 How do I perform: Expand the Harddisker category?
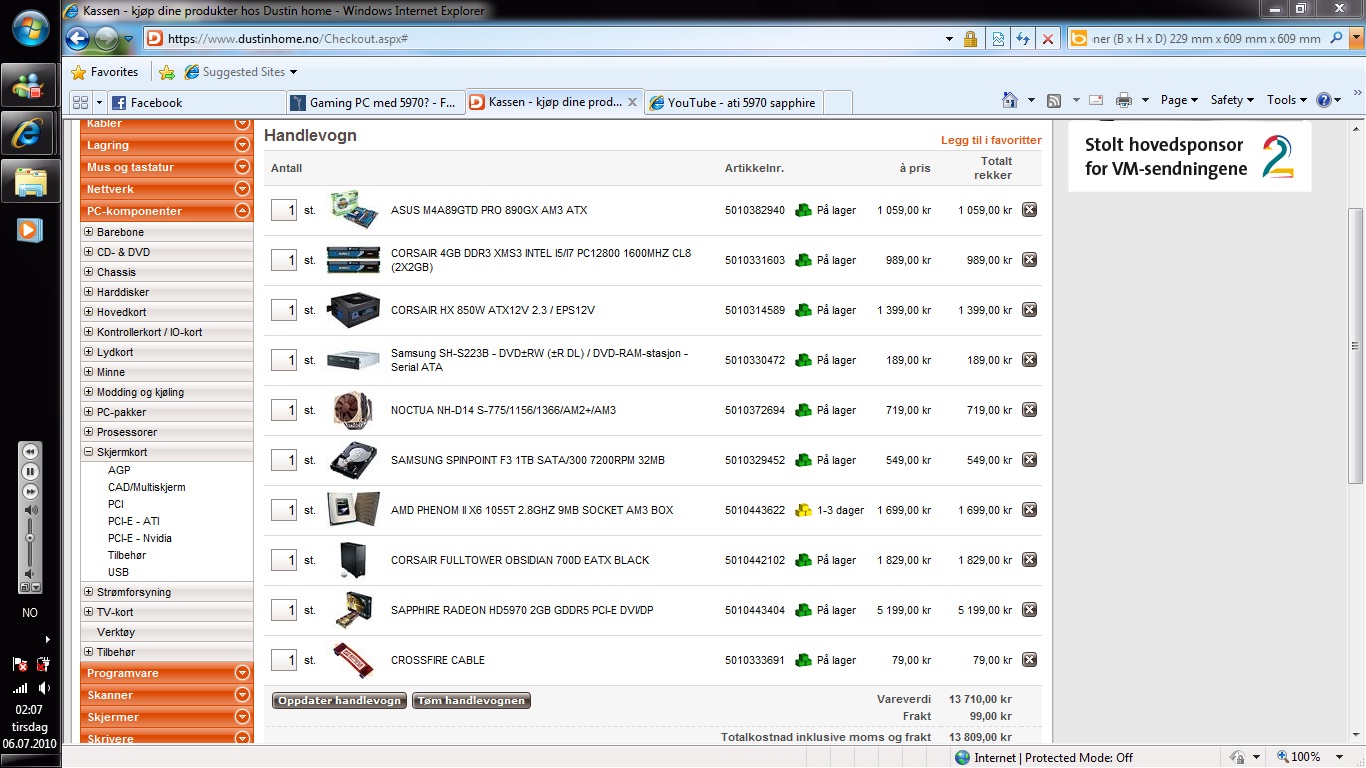point(89,292)
